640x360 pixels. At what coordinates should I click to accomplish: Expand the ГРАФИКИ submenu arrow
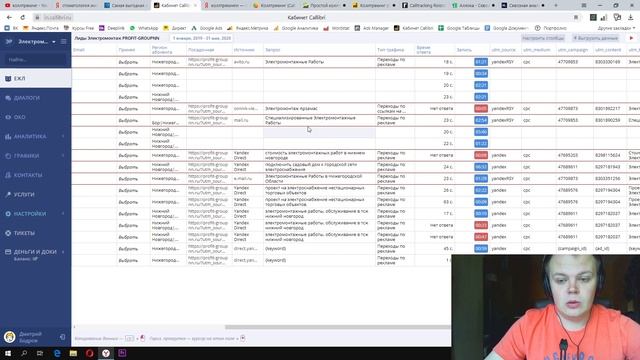coord(63,156)
